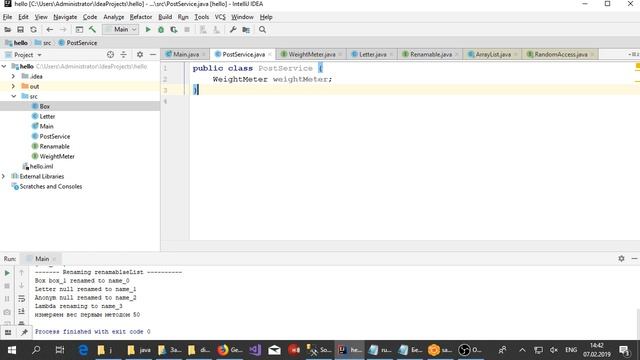
Task: Click the Save All toolbar icon
Action: coord(20,29)
